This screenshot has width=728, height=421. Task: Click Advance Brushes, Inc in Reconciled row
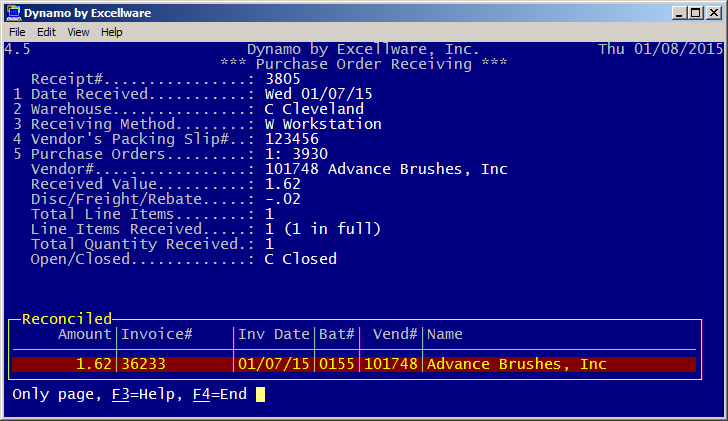point(517,364)
